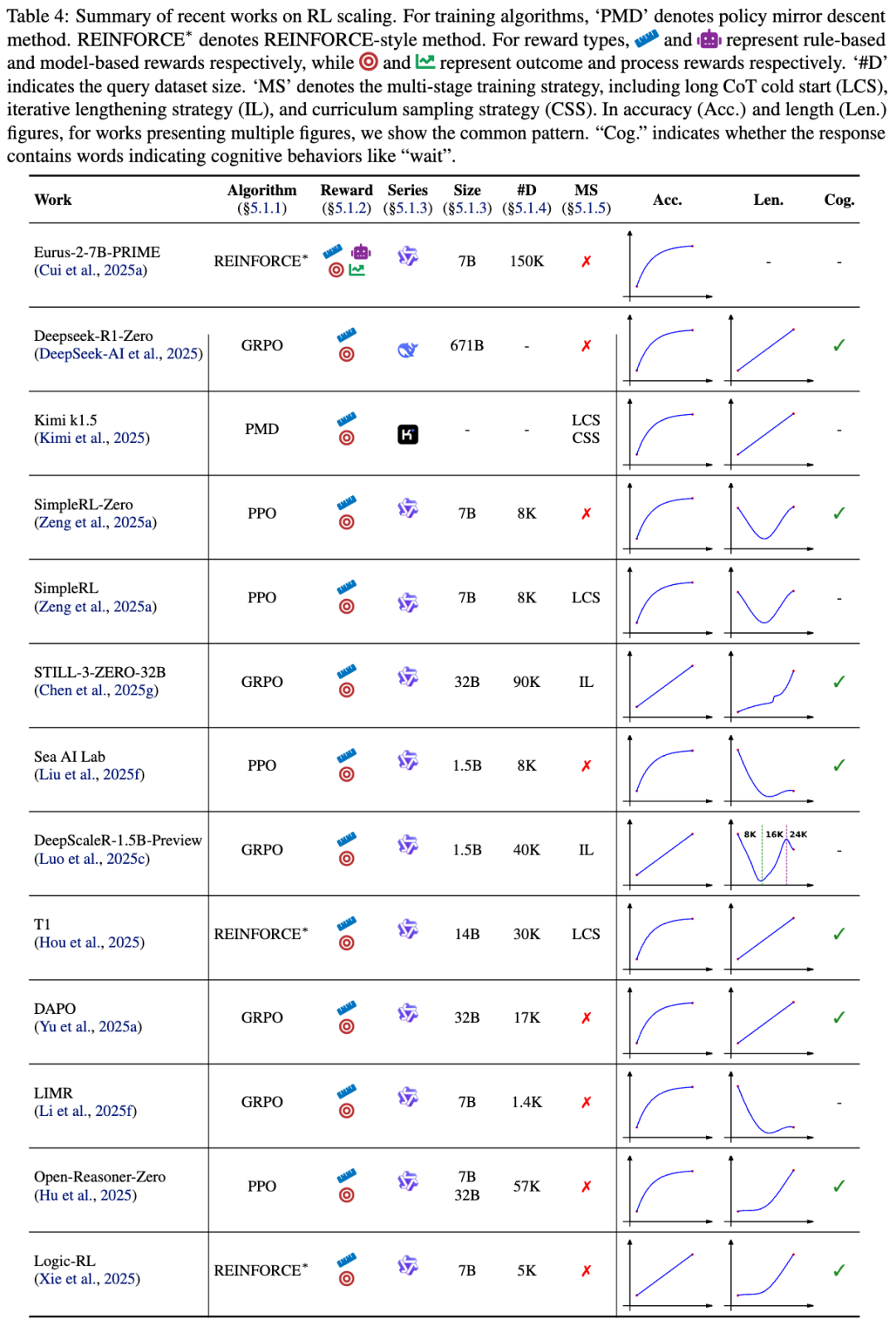Click the red target outcome reward icon in Logic-RL row

tap(347, 1279)
